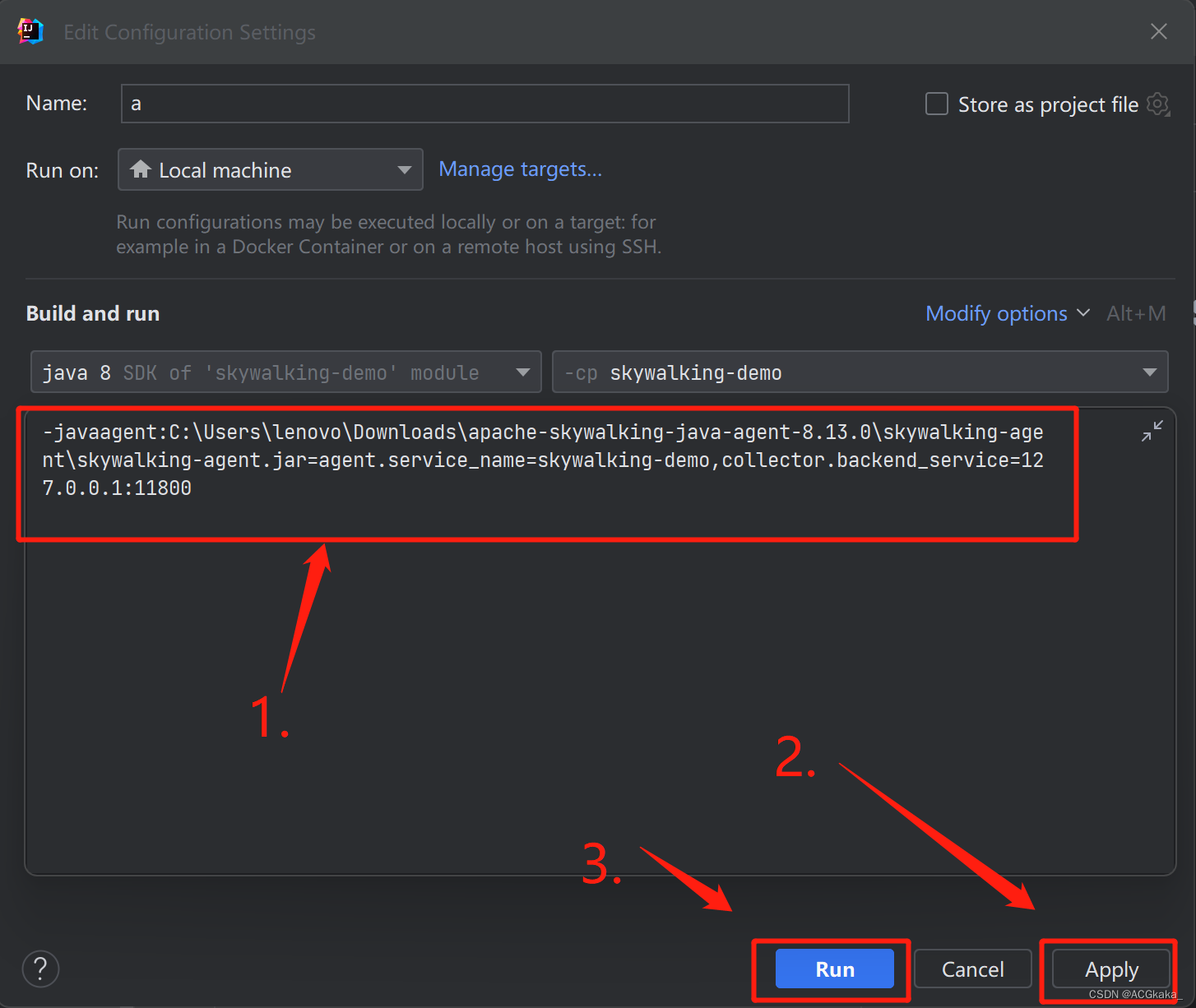Click the Name input field
The image size is (1196, 1008).
[484, 104]
